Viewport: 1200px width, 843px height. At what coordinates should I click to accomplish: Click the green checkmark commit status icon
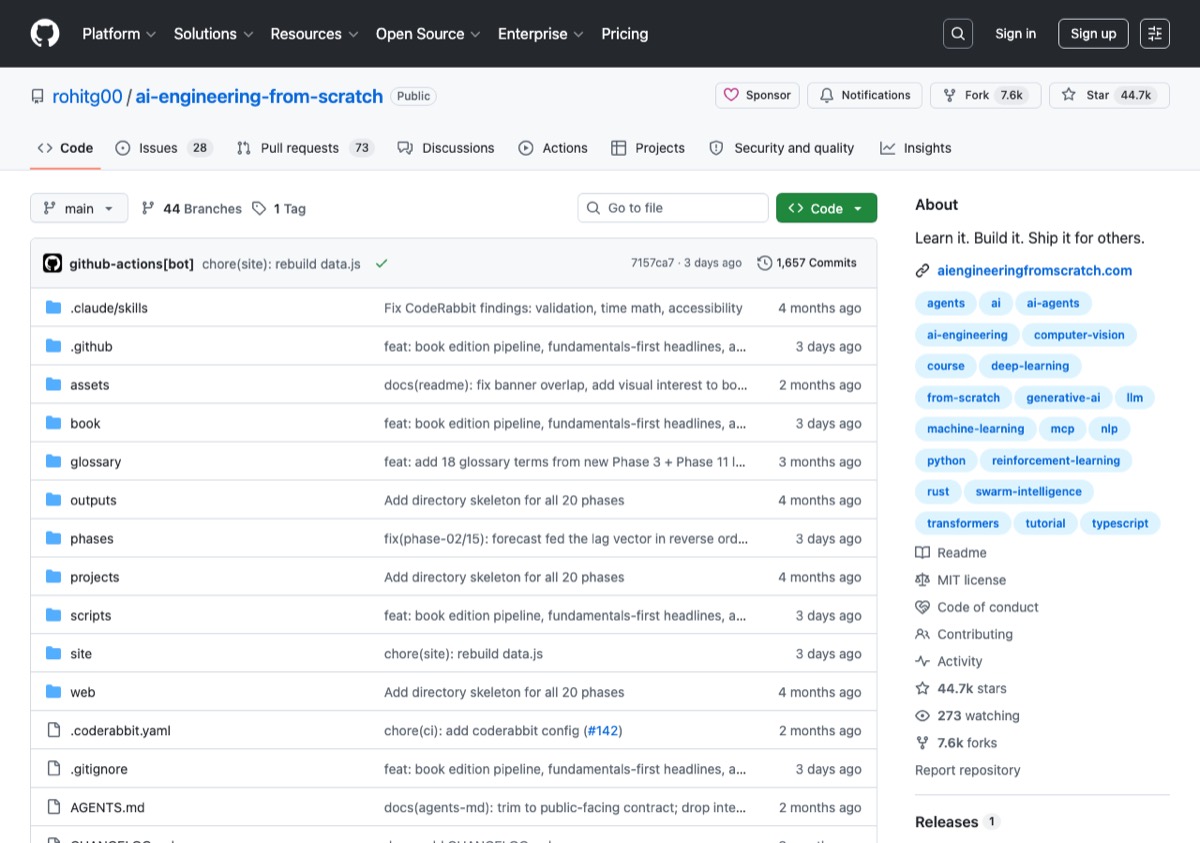[x=381, y=264]
